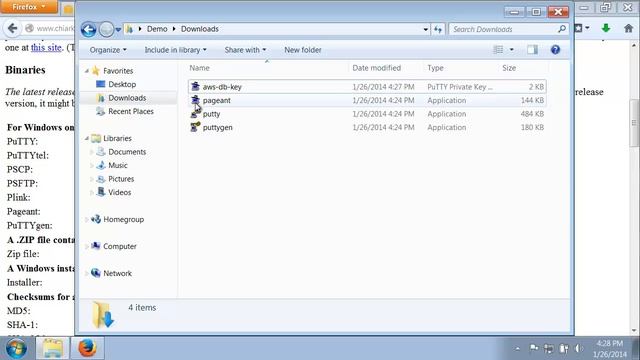Open the recent locations dropdown arrow
640x360 pixels.
(x=118, y=30)
